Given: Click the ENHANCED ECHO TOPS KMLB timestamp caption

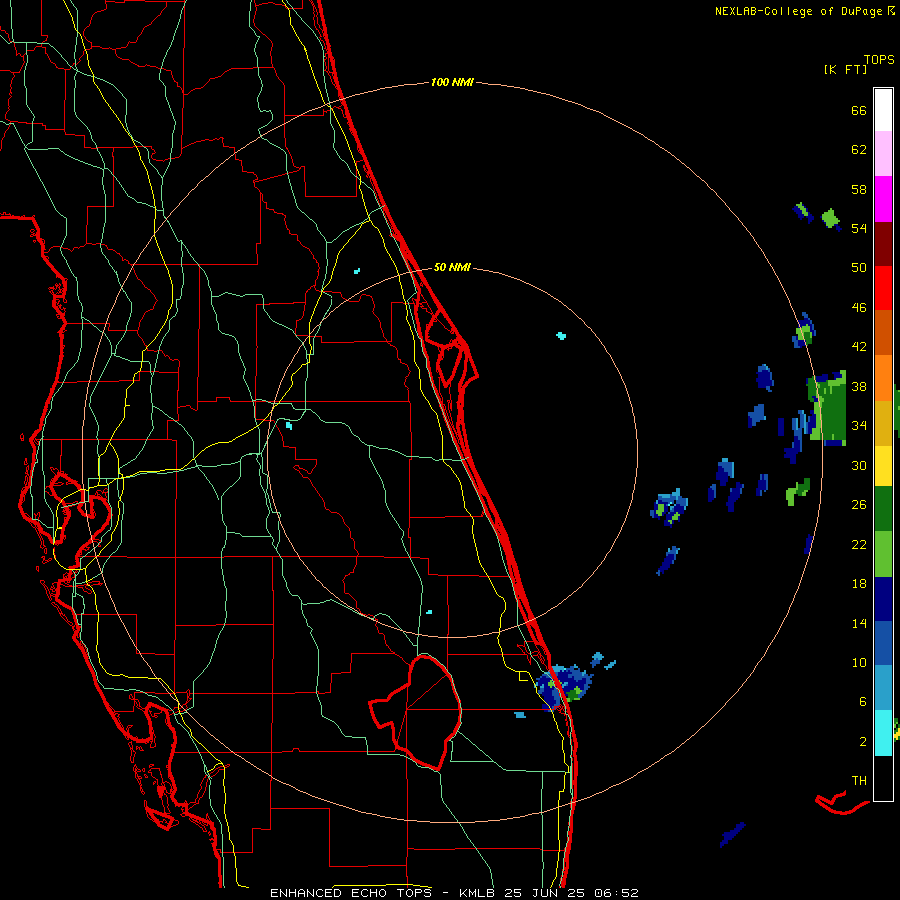Looking at the screenshot, I should tap(454, 893).
